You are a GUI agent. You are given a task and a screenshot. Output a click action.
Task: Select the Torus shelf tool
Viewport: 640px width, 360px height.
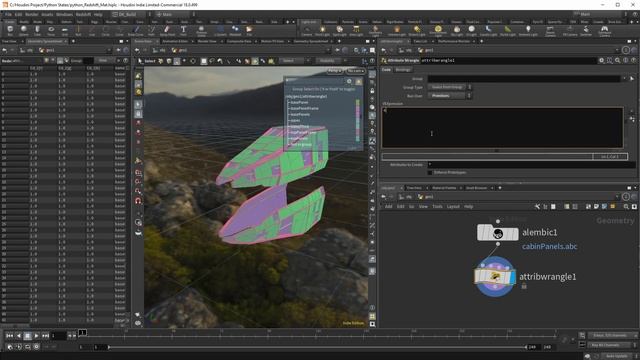pyautogui.click(x=51, y=30)
